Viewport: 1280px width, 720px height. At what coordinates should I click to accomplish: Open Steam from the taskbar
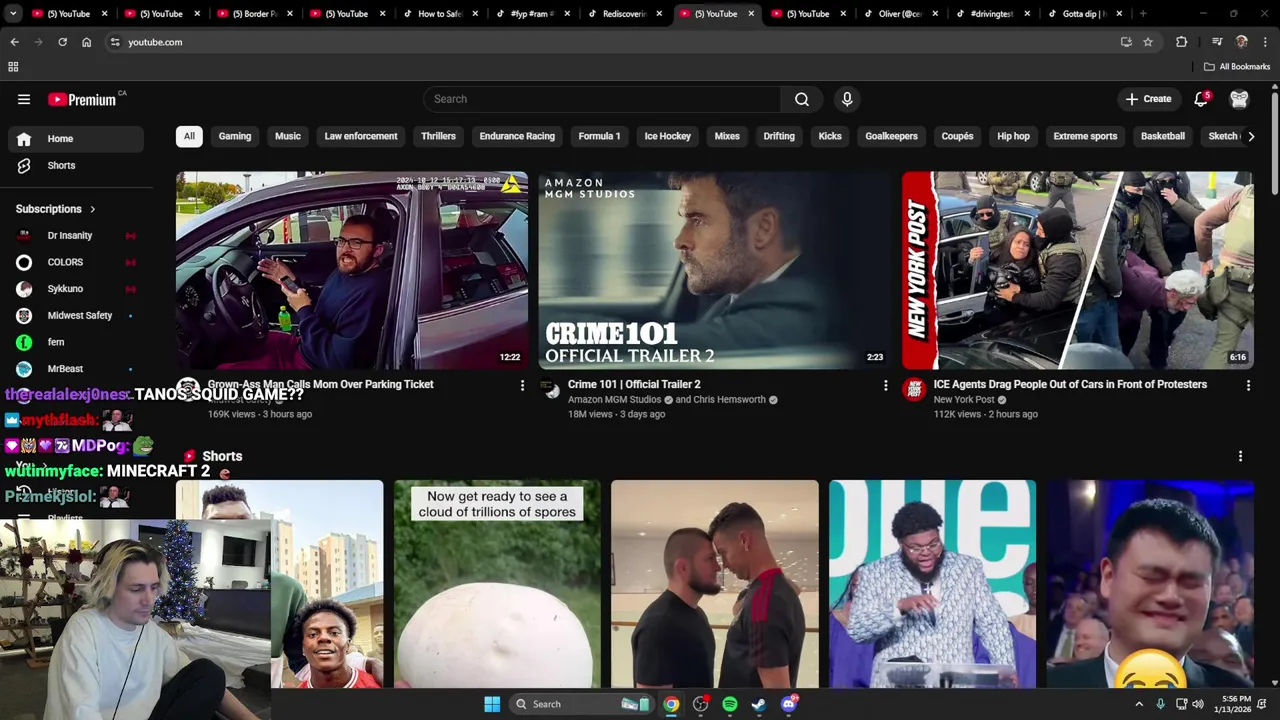pos(758,704)
